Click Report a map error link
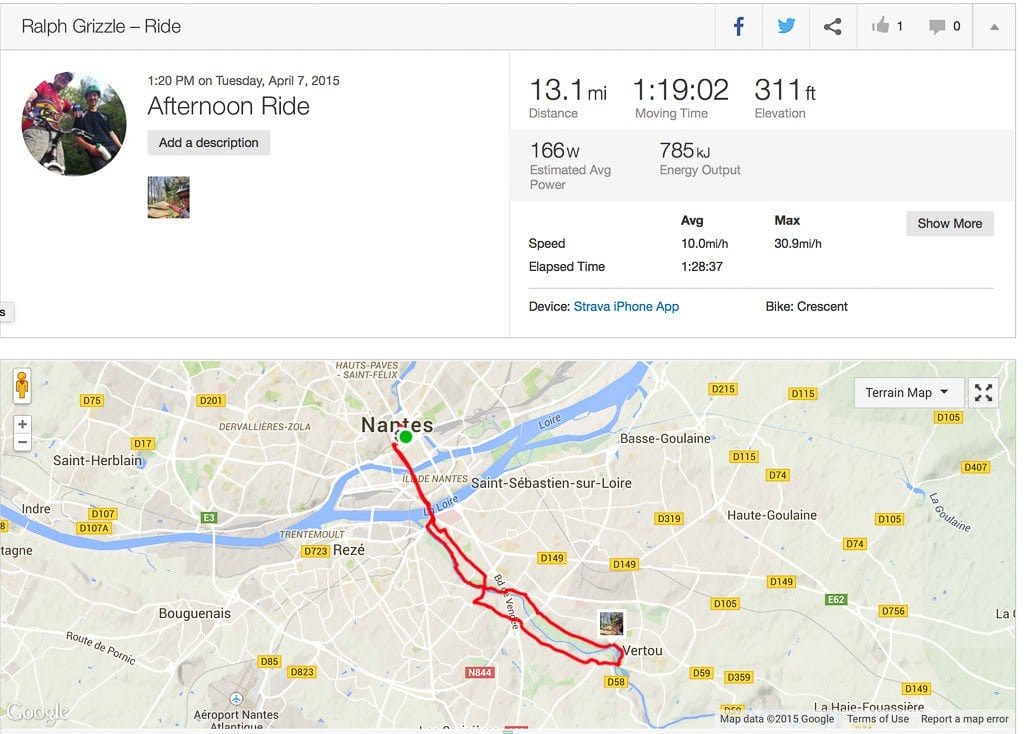This screenshot has height=734, width=1024. point(965,719)
